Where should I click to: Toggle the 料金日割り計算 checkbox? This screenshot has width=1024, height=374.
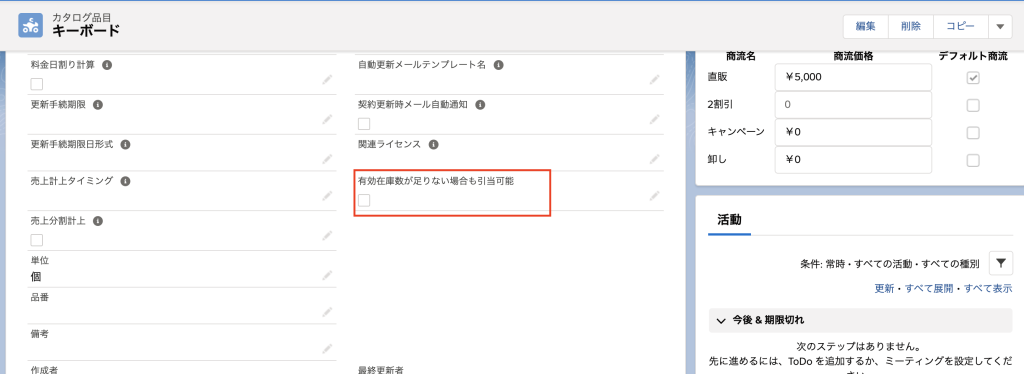[37, 84]
